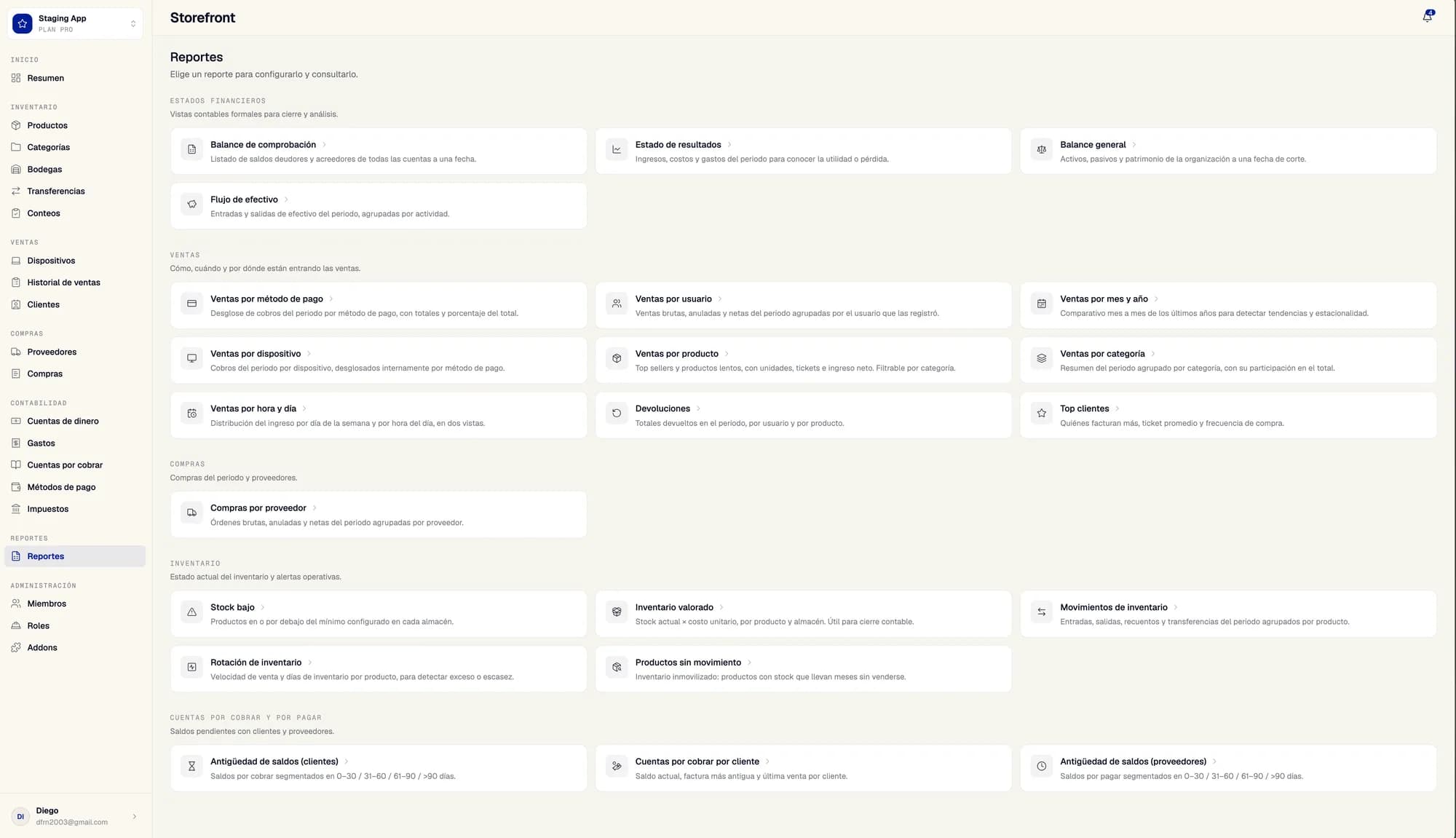Viewport: 1456px width, 838px height.
Task: Click the Stock bajo warning triangle icon
Action: 191,612
